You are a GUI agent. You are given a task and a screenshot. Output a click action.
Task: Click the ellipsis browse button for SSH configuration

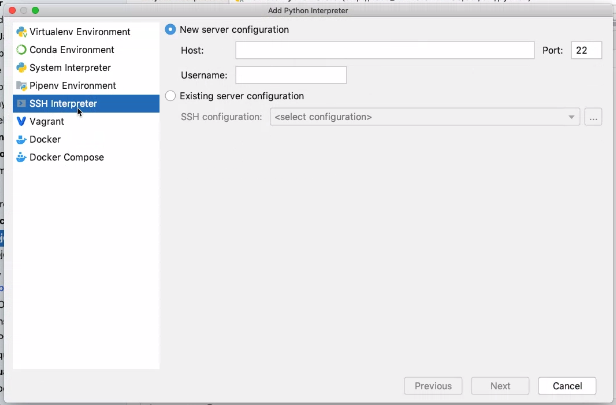[593, 117]
